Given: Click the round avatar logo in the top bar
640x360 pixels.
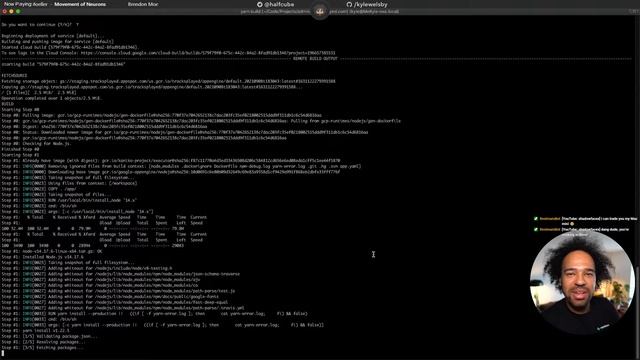Looking at the screenshot, I should [320, 11].
